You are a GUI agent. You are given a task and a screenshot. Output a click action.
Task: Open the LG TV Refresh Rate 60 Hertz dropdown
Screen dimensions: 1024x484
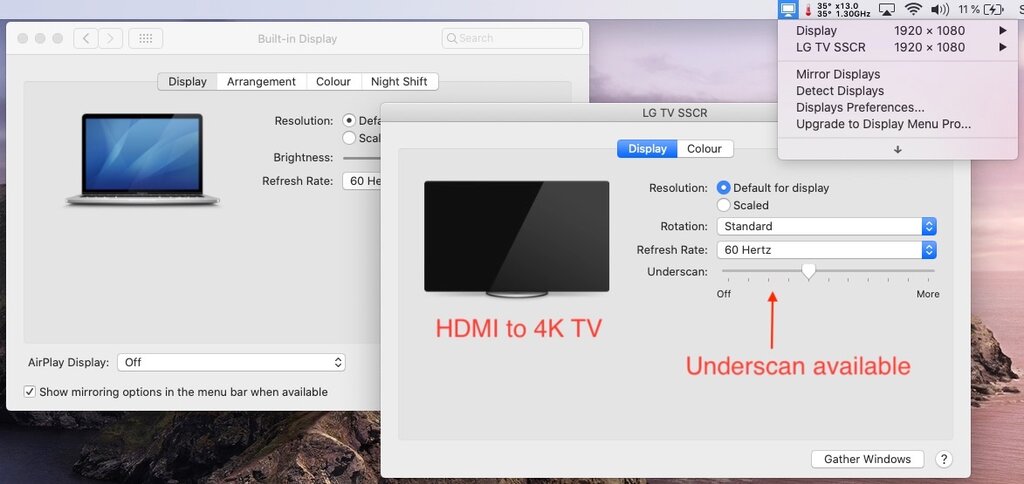click(x=827, y=250)
